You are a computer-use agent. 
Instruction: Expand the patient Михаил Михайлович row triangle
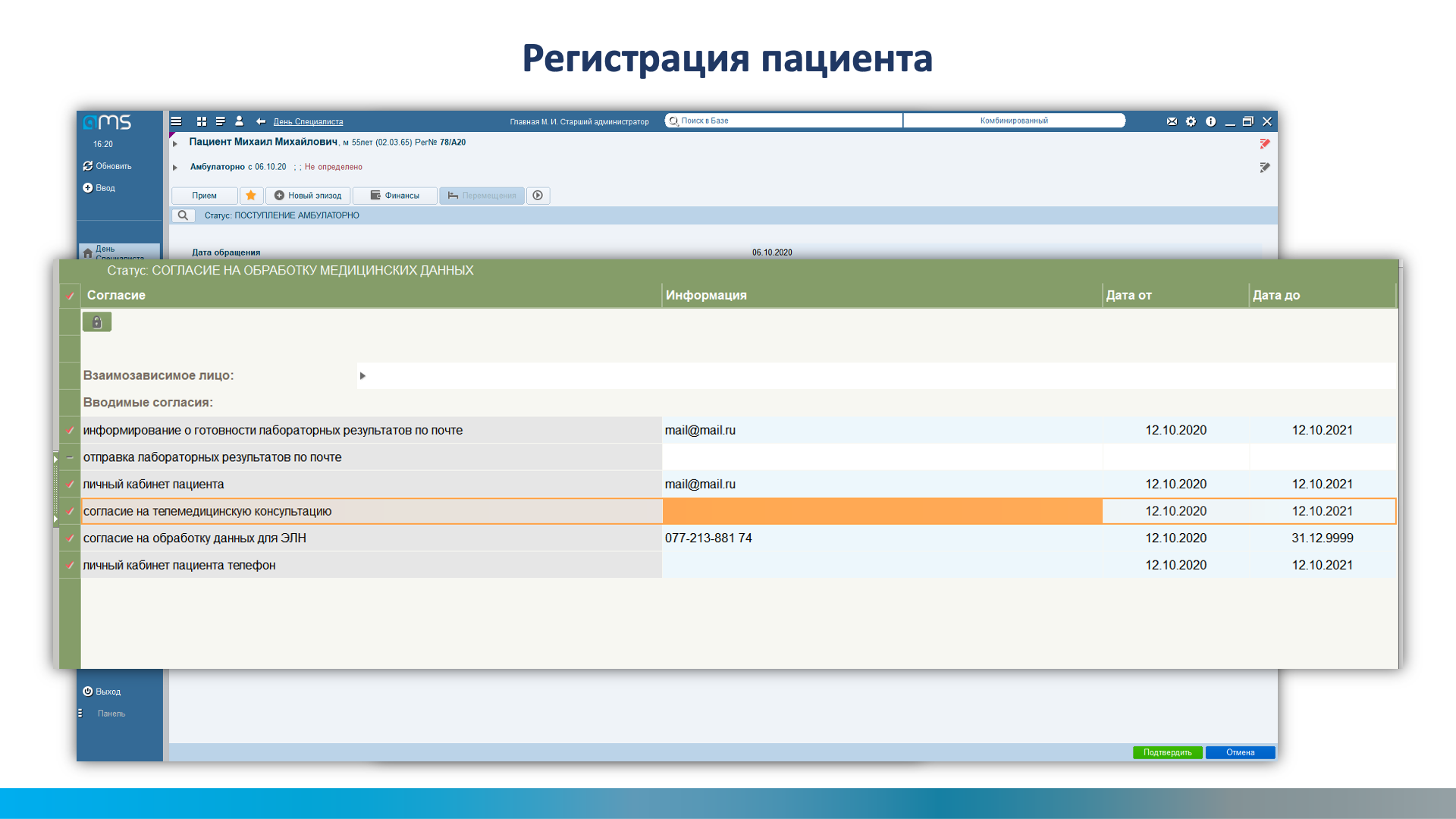pos(175,143)
